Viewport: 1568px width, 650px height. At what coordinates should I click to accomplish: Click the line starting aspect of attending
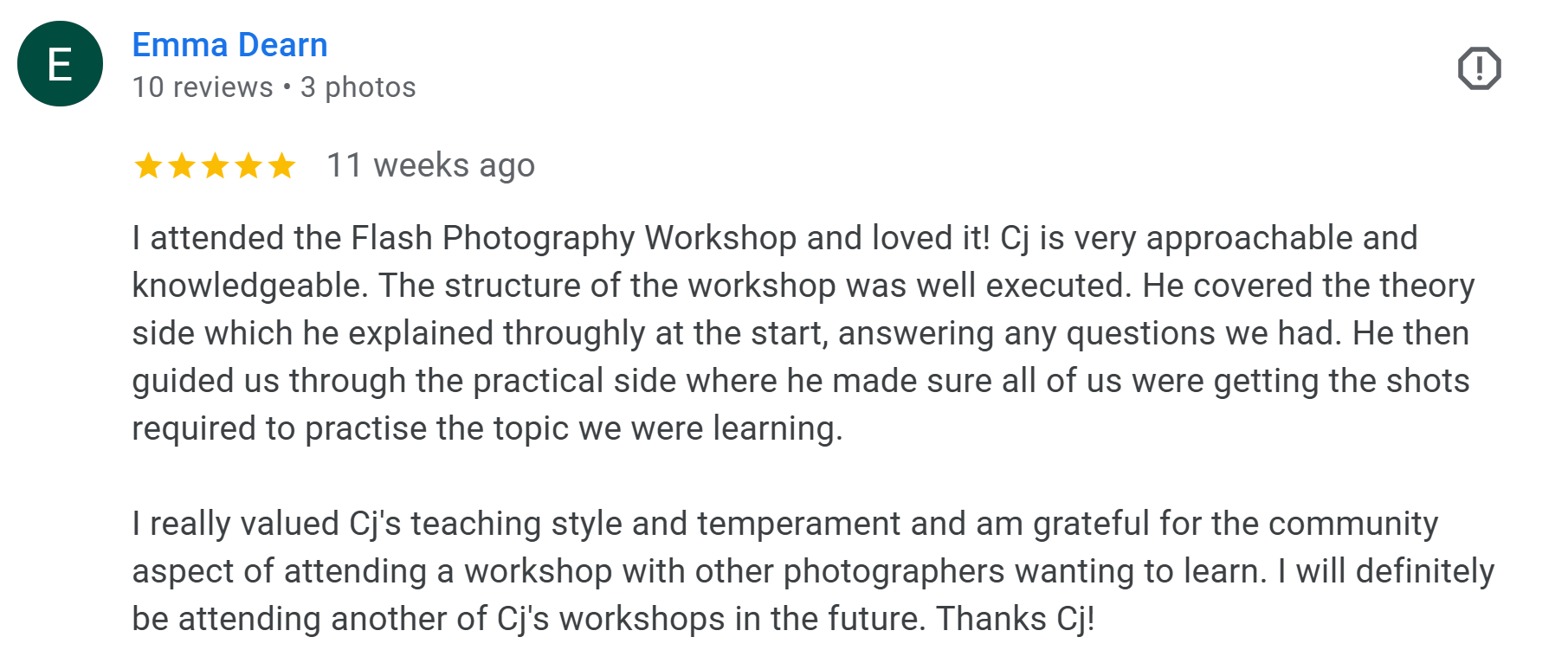(813, 571)
